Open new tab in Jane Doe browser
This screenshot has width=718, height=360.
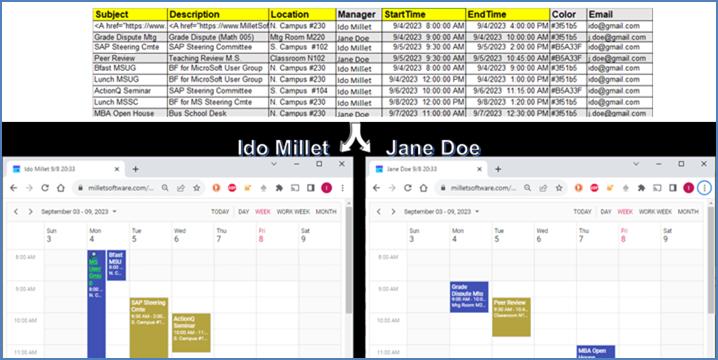[x=498, y=169]
